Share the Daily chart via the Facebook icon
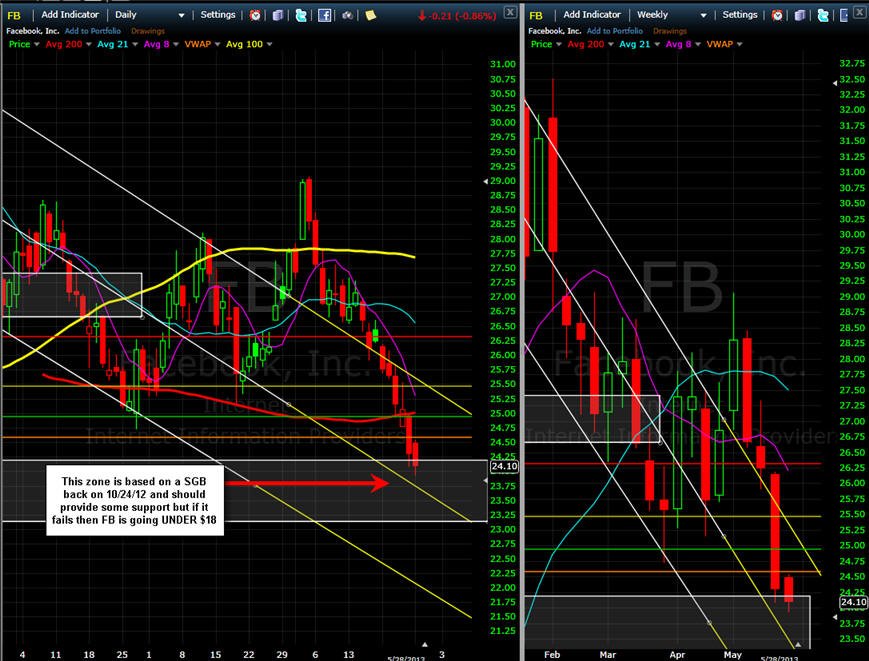Viewport: 869px width, 661px height. pyautogui.click(x=325, y=15)
